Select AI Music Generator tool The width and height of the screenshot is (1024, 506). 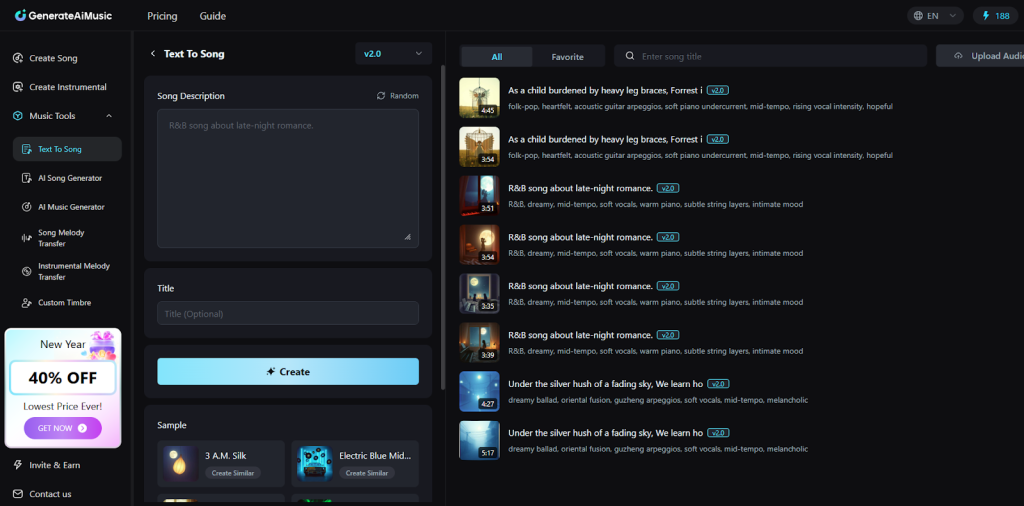[x=70, y=207]
